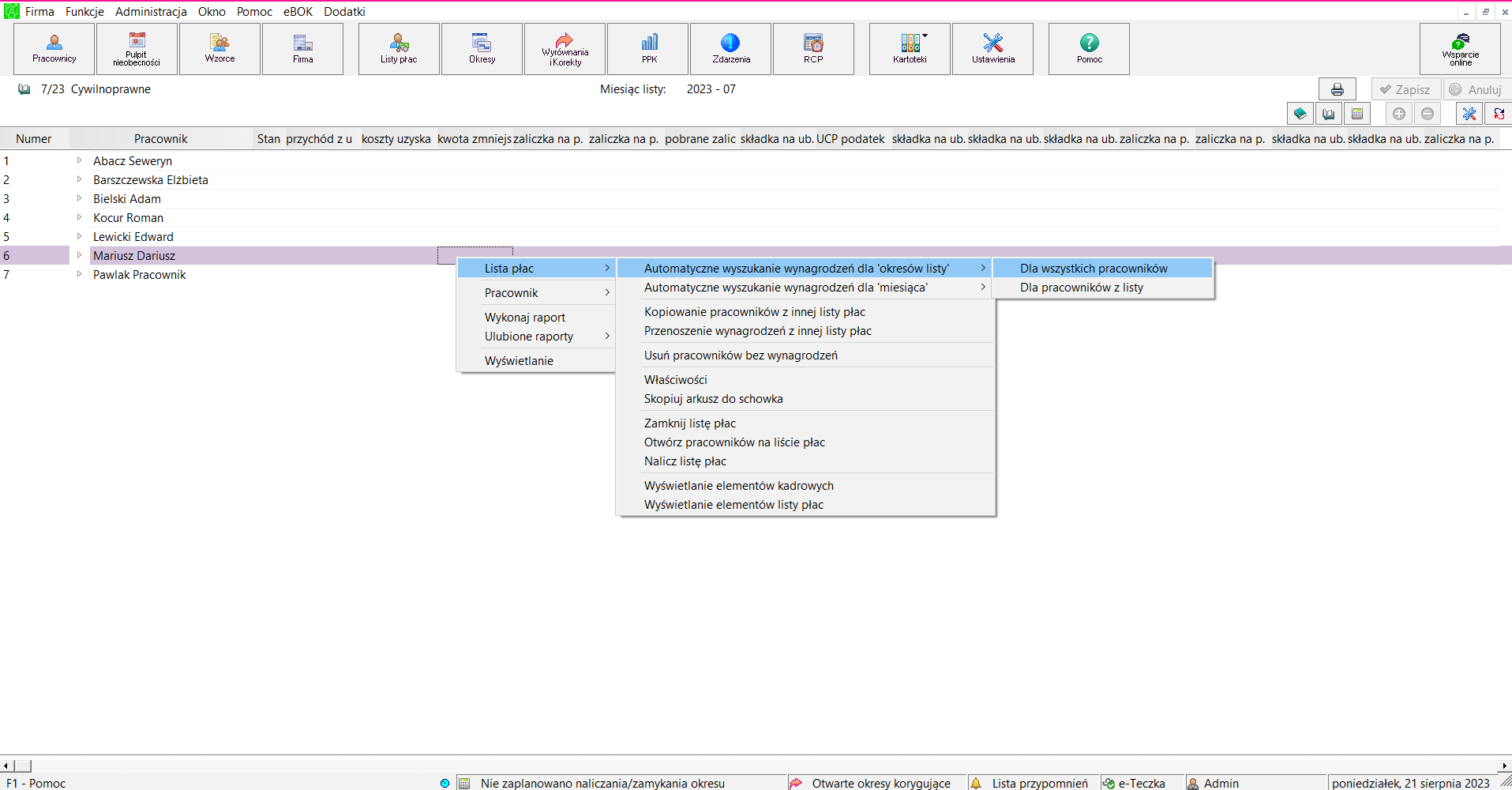This screenshot has height=790, width=1512.
Task: Select Kopiowanie pracowników z innej listy płac
Action: (x=805, y=312)
